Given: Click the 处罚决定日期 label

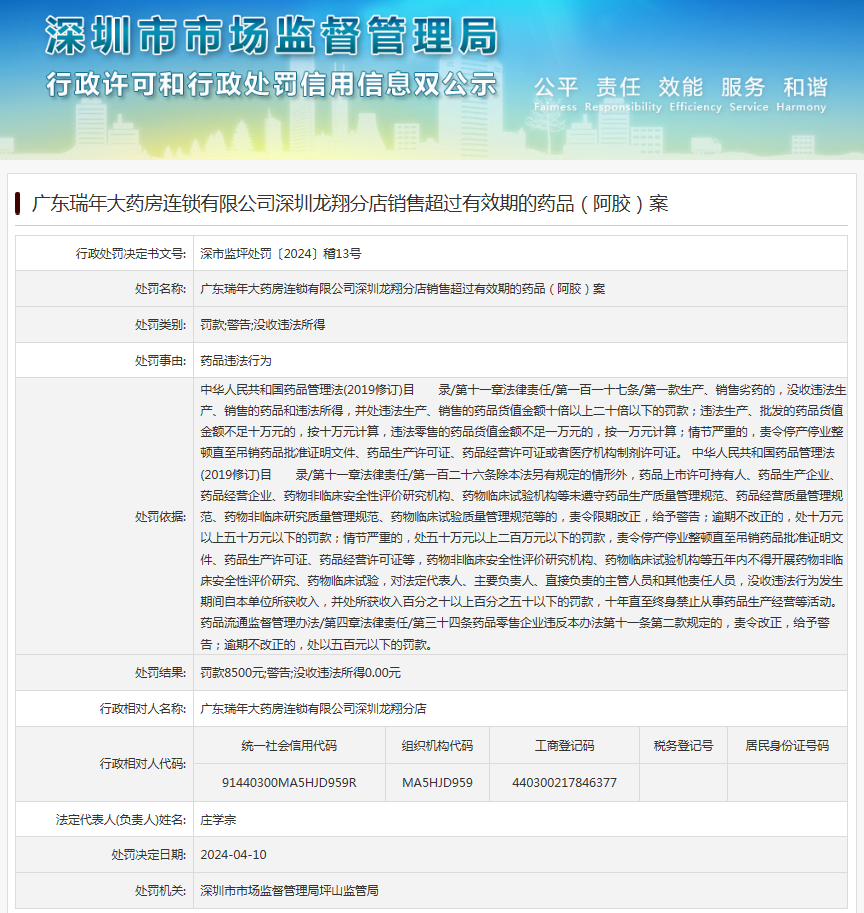Looking at the screenshot, I should tap(149, 855).
